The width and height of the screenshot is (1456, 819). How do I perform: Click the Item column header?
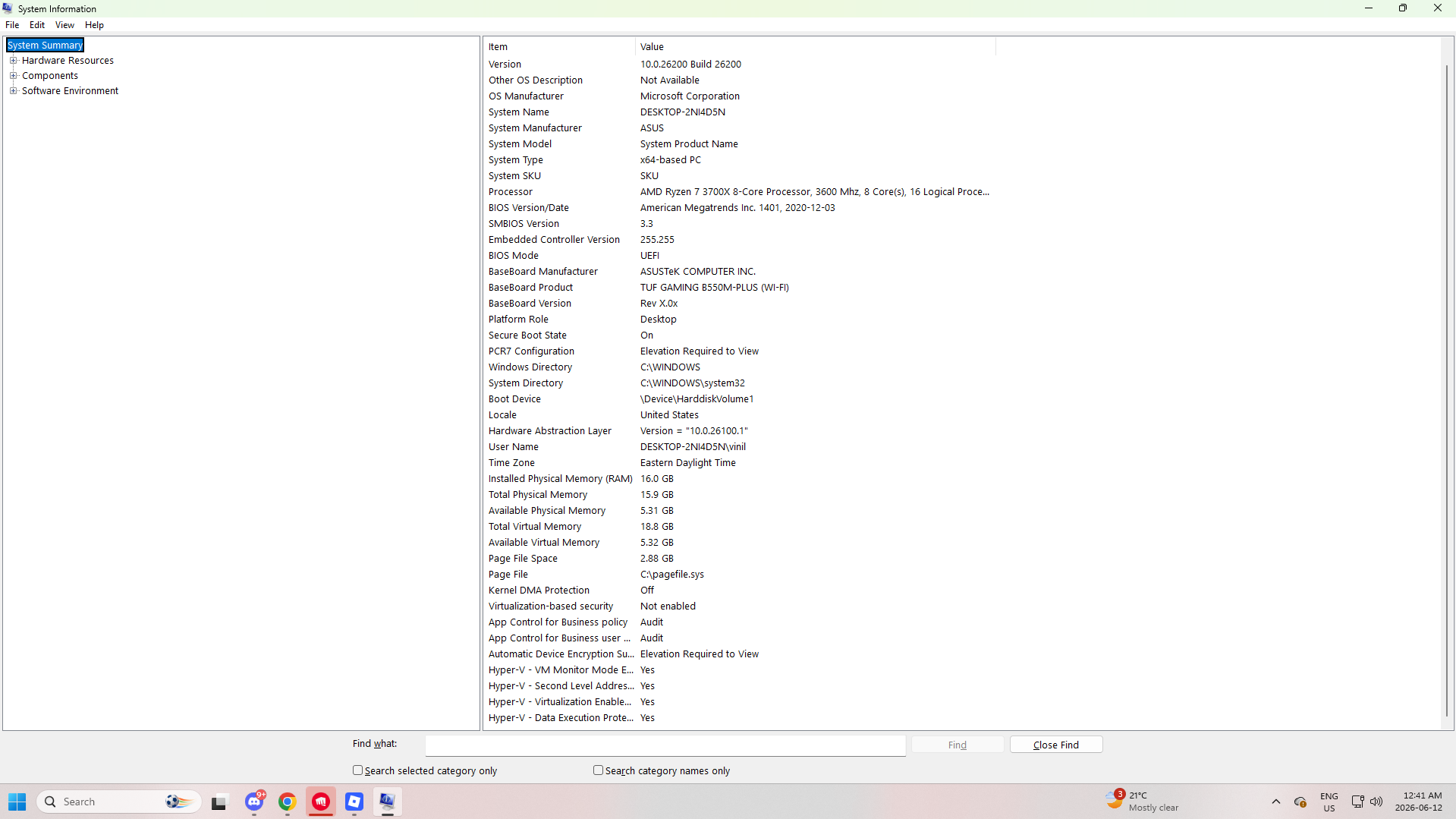[x=559, y=47]
